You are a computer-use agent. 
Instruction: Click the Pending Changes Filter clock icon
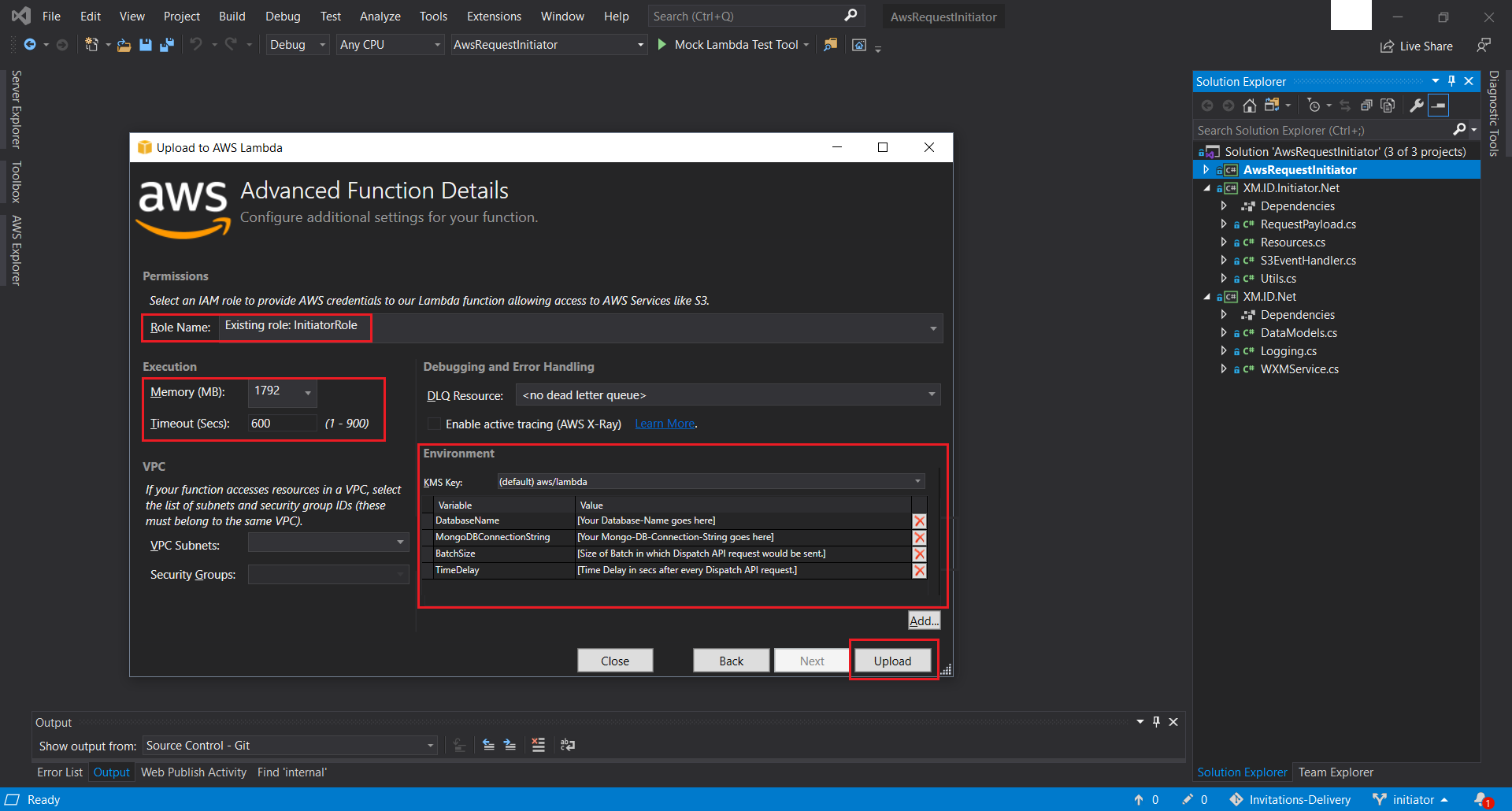[x=1314, y=106]
